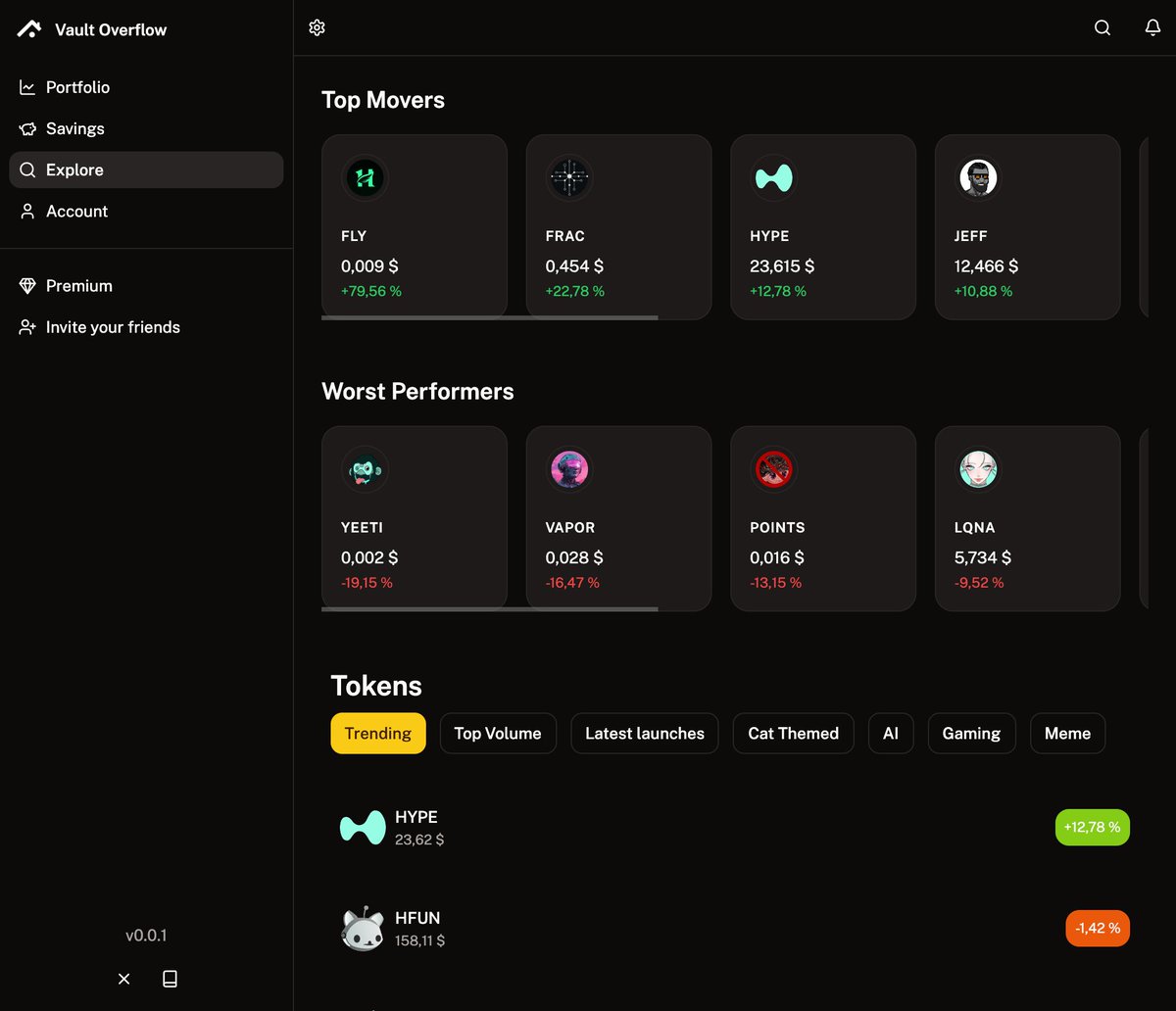Click the VAPOR token avatar
The width and height of the screenshot is (1176, 1011).
(x=569, y=469)
